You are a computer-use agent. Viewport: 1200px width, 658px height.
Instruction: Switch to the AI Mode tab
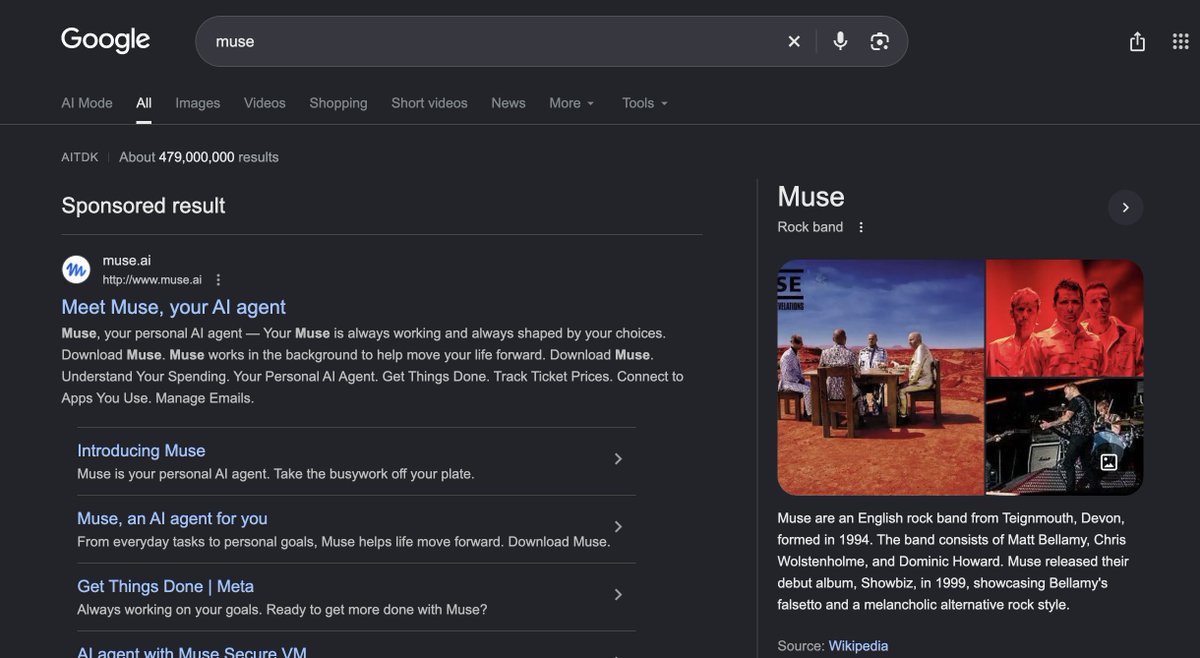[x=87, y=103]
